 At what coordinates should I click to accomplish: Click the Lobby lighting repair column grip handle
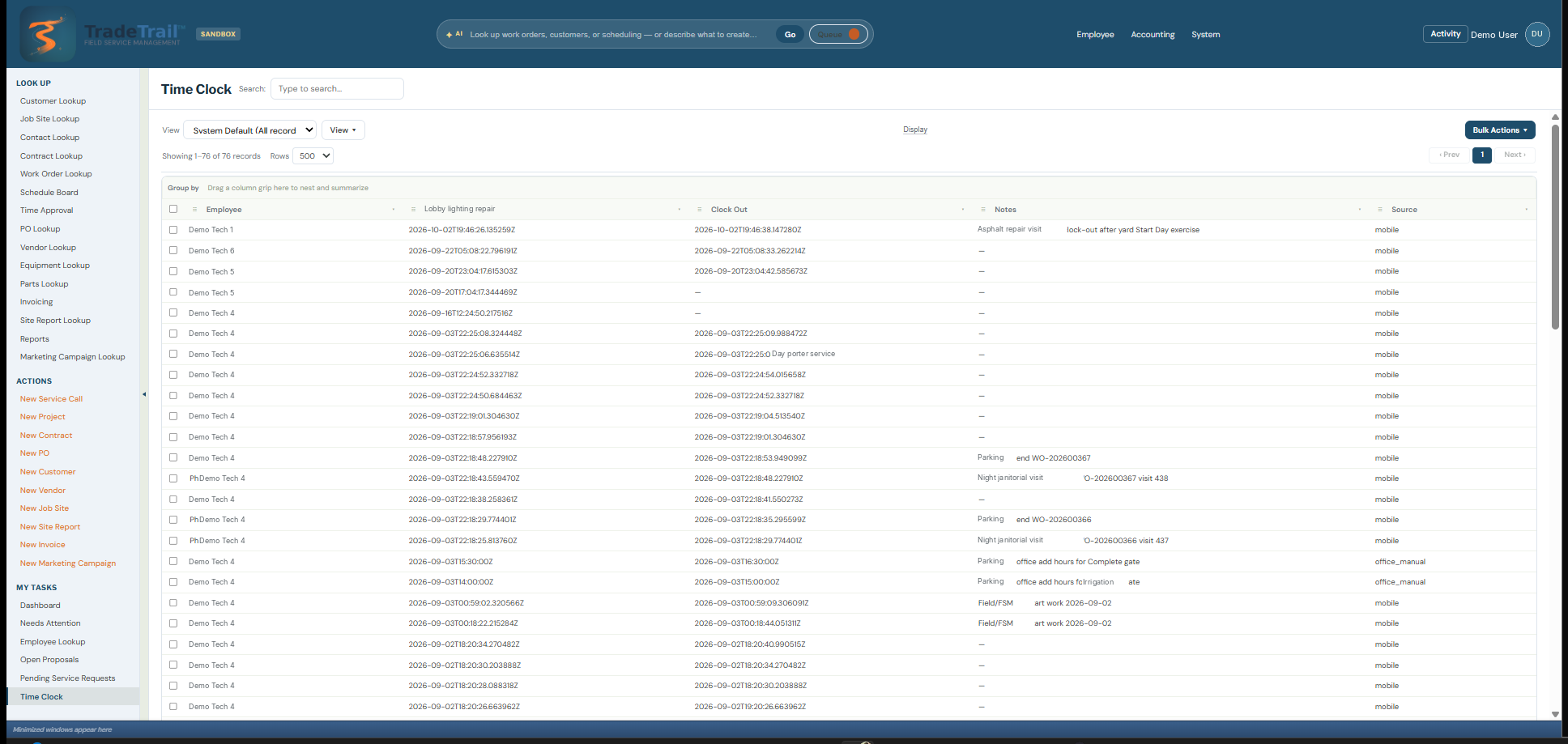(x=413, y=210)
